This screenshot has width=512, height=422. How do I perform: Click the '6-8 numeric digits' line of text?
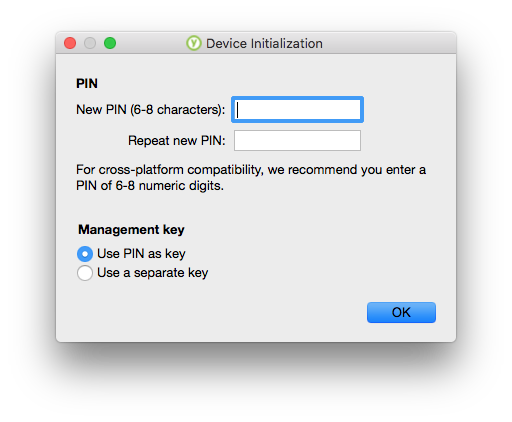pos(150,186)
